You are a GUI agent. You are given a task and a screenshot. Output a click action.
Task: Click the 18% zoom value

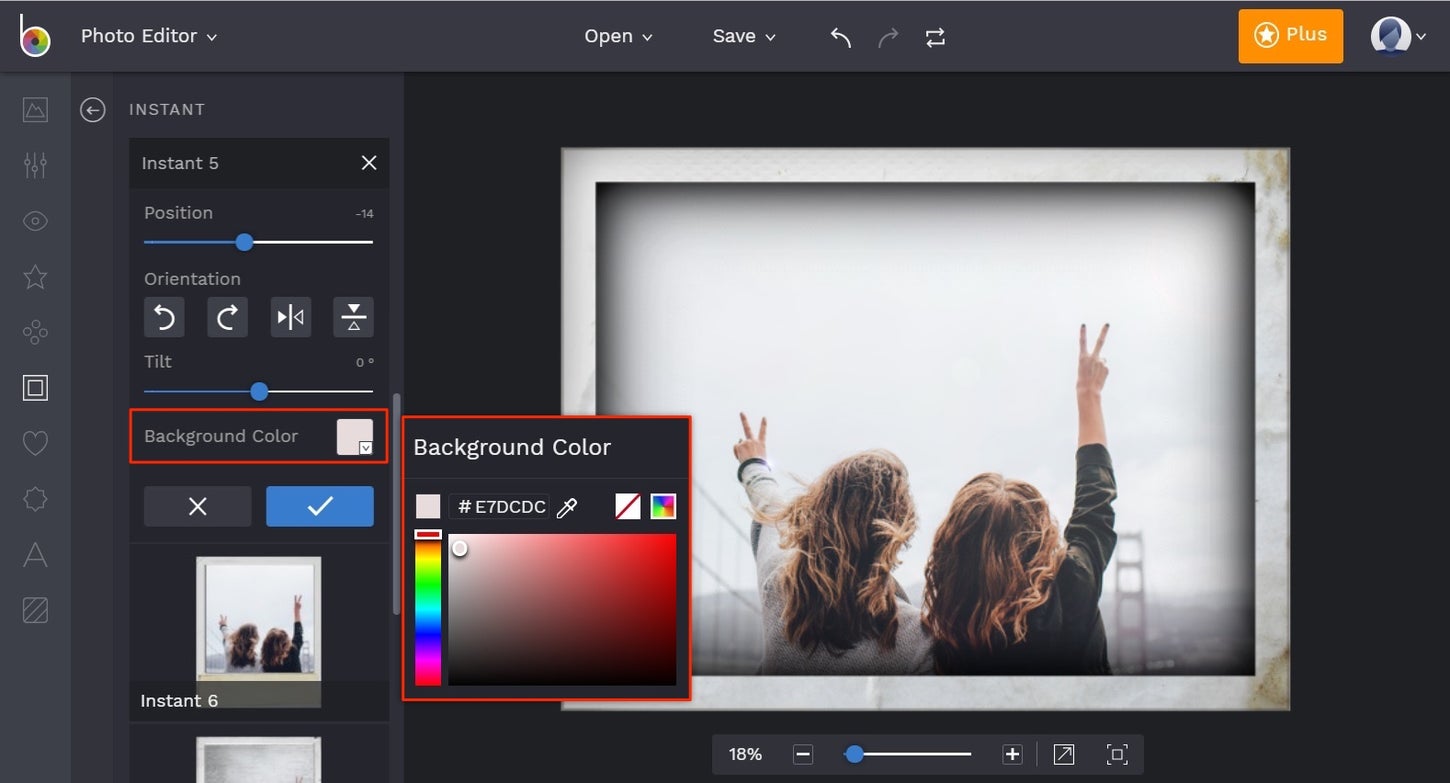point(745,754)
